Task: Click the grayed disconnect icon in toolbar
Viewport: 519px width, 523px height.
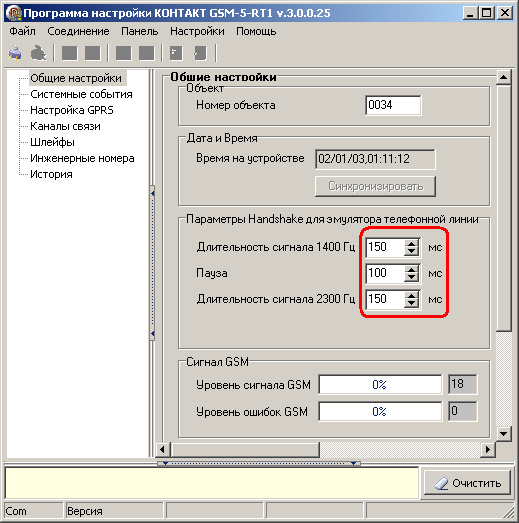Action: pos(38,53)
